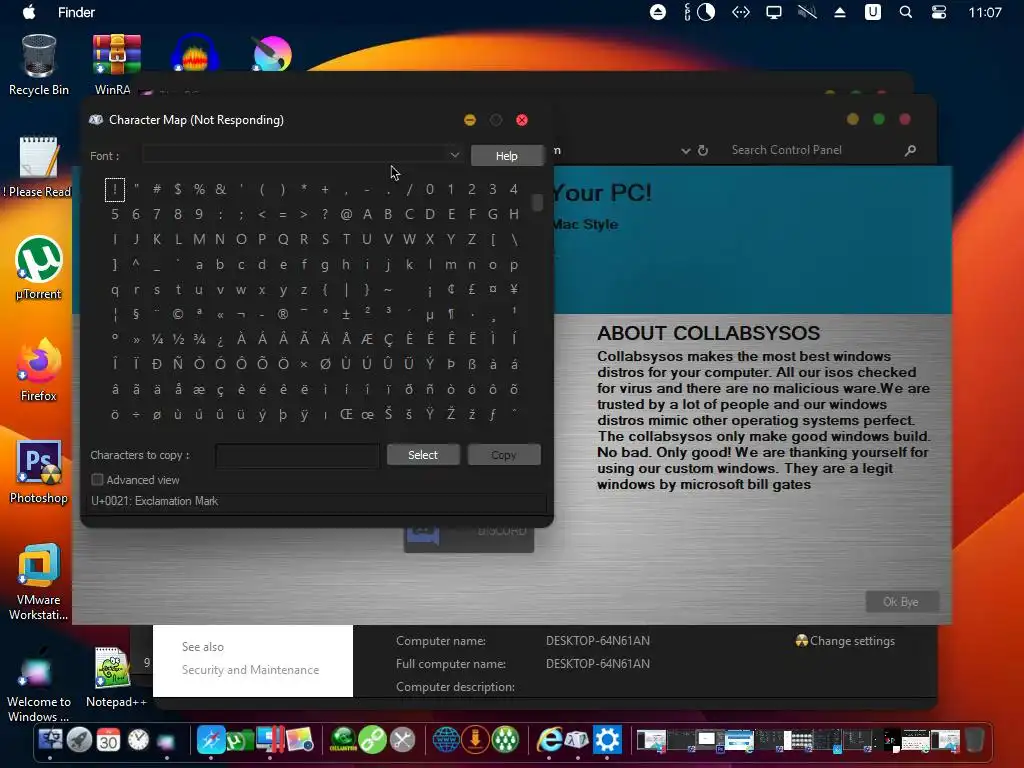1024x768 pixels.
Task: Open wrench and screwdriver tools dock icon
Action: pyautogui.click(x=402, y=740)
